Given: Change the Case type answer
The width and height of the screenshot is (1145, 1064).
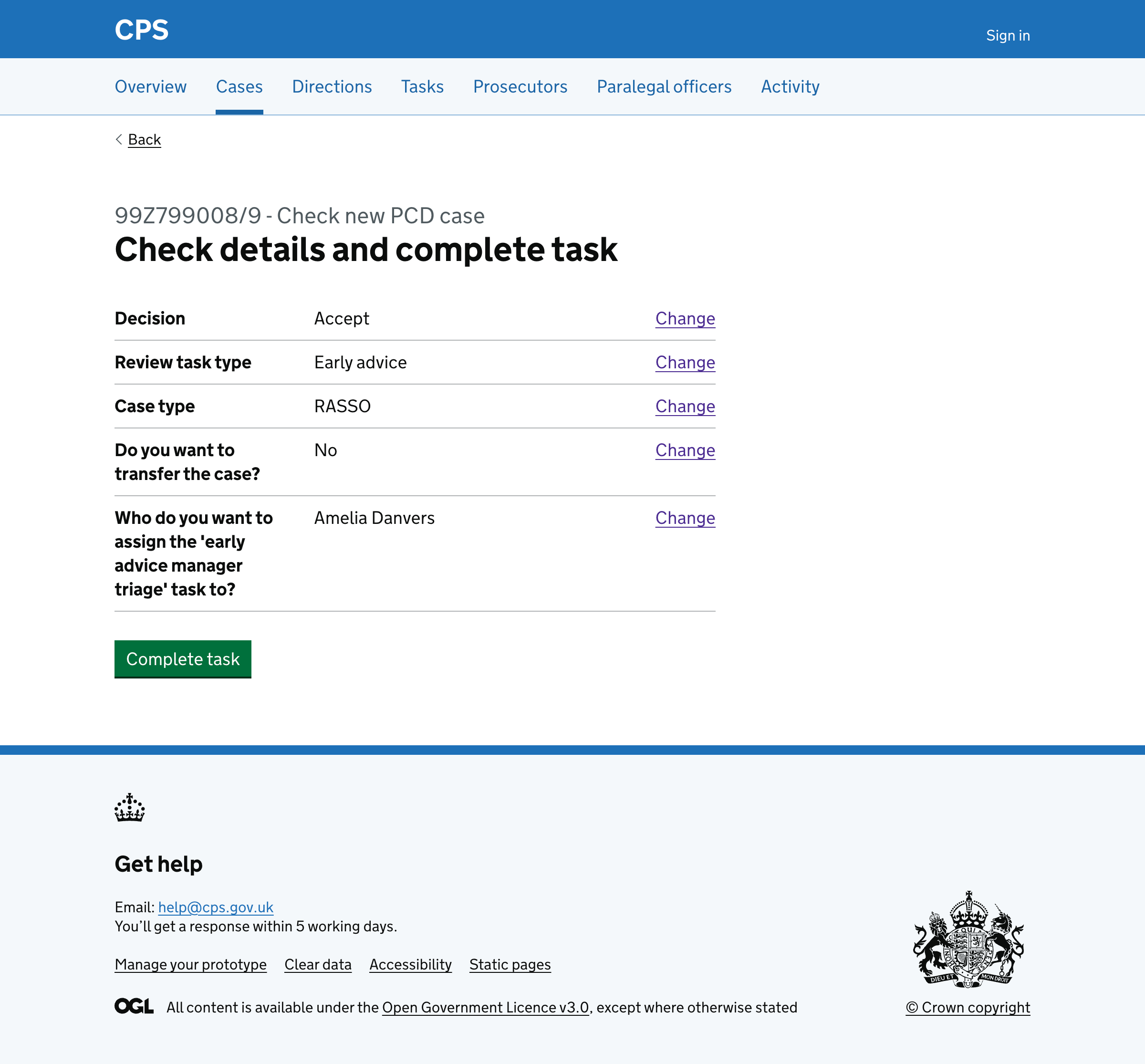Looking at the screenshot, I should [685, 407].
